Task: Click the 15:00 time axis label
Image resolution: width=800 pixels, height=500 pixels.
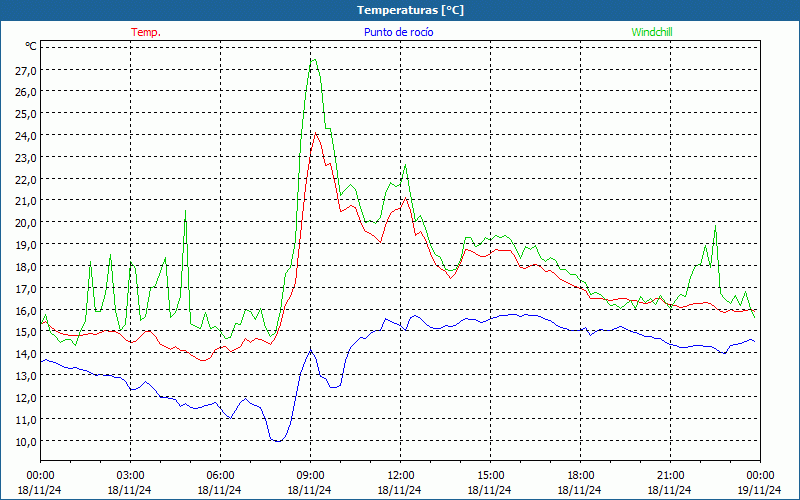Action: click(x=490, y=476)
